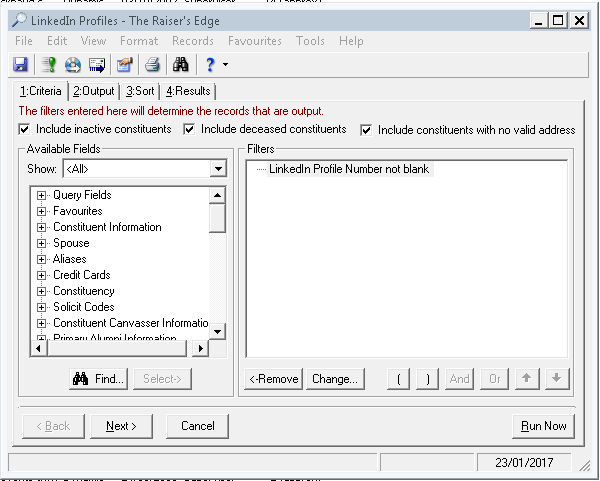The height and width of the screenshot is (481, 600).
Task: Save the export with the floppy disk icon
Action: pyautogui.click(x=20, y=64)
